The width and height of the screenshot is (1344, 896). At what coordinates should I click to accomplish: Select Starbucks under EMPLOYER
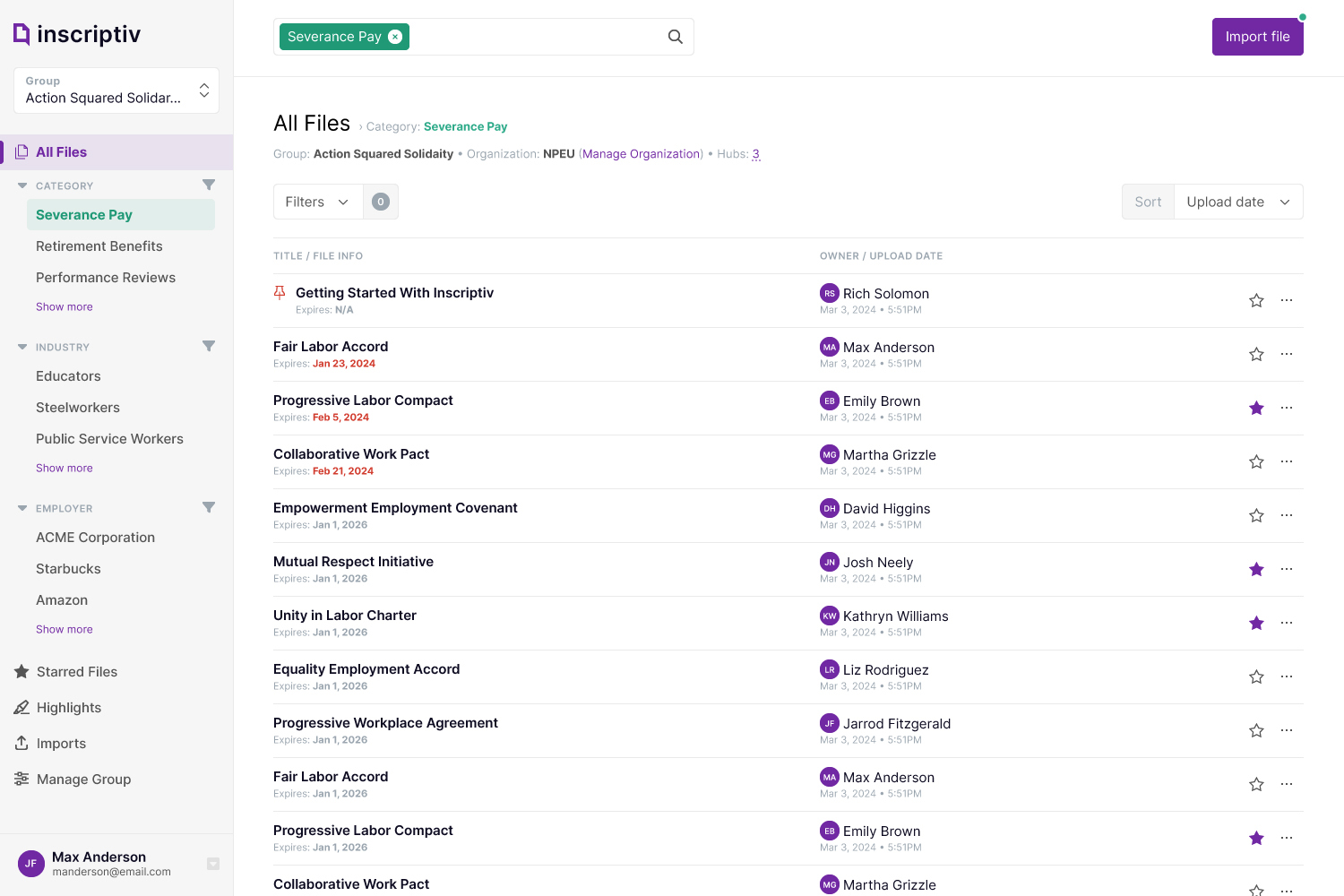pos(68,568)
